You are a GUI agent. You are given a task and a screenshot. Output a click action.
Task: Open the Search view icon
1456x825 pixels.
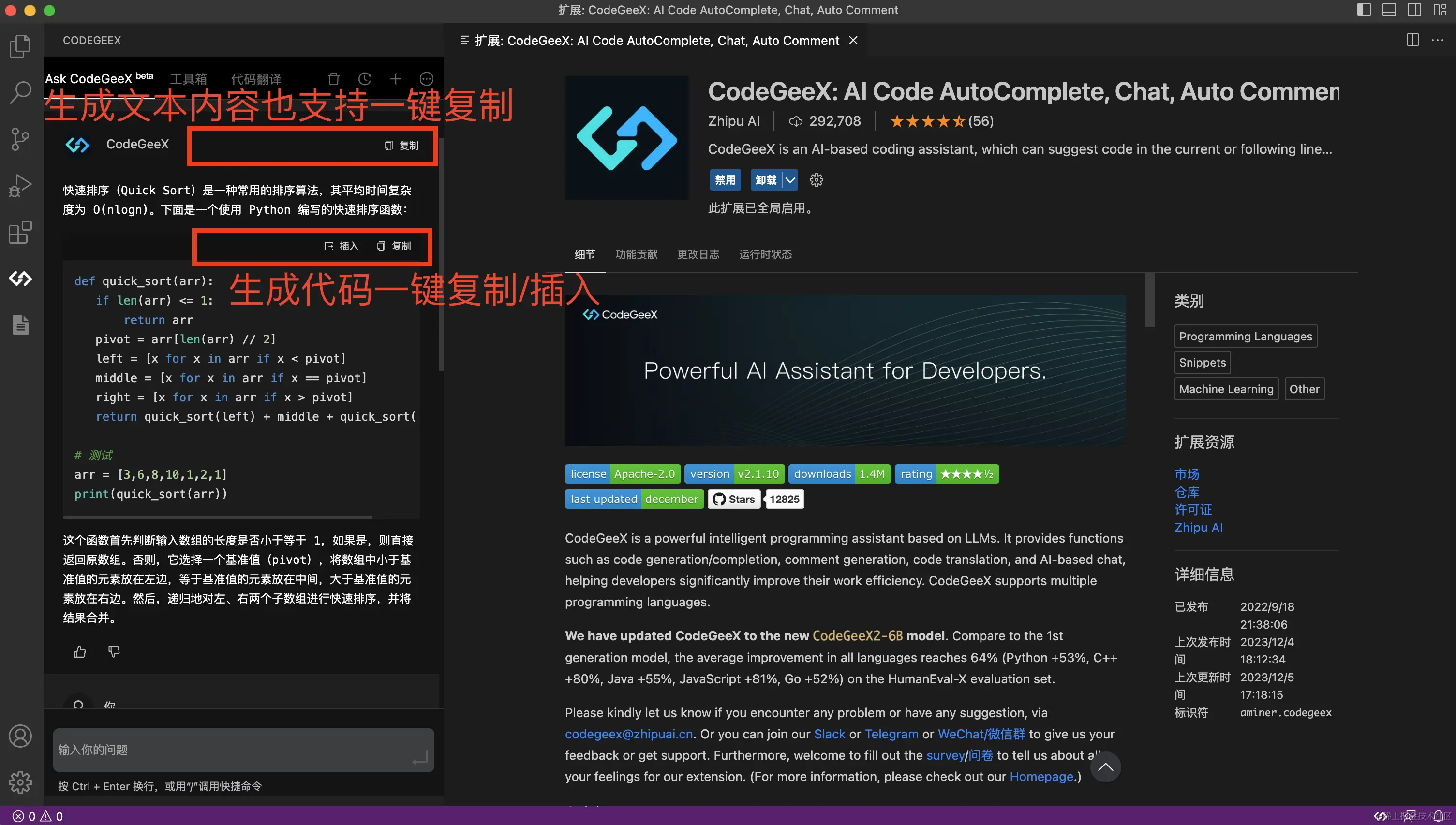[x=20, y=92]
